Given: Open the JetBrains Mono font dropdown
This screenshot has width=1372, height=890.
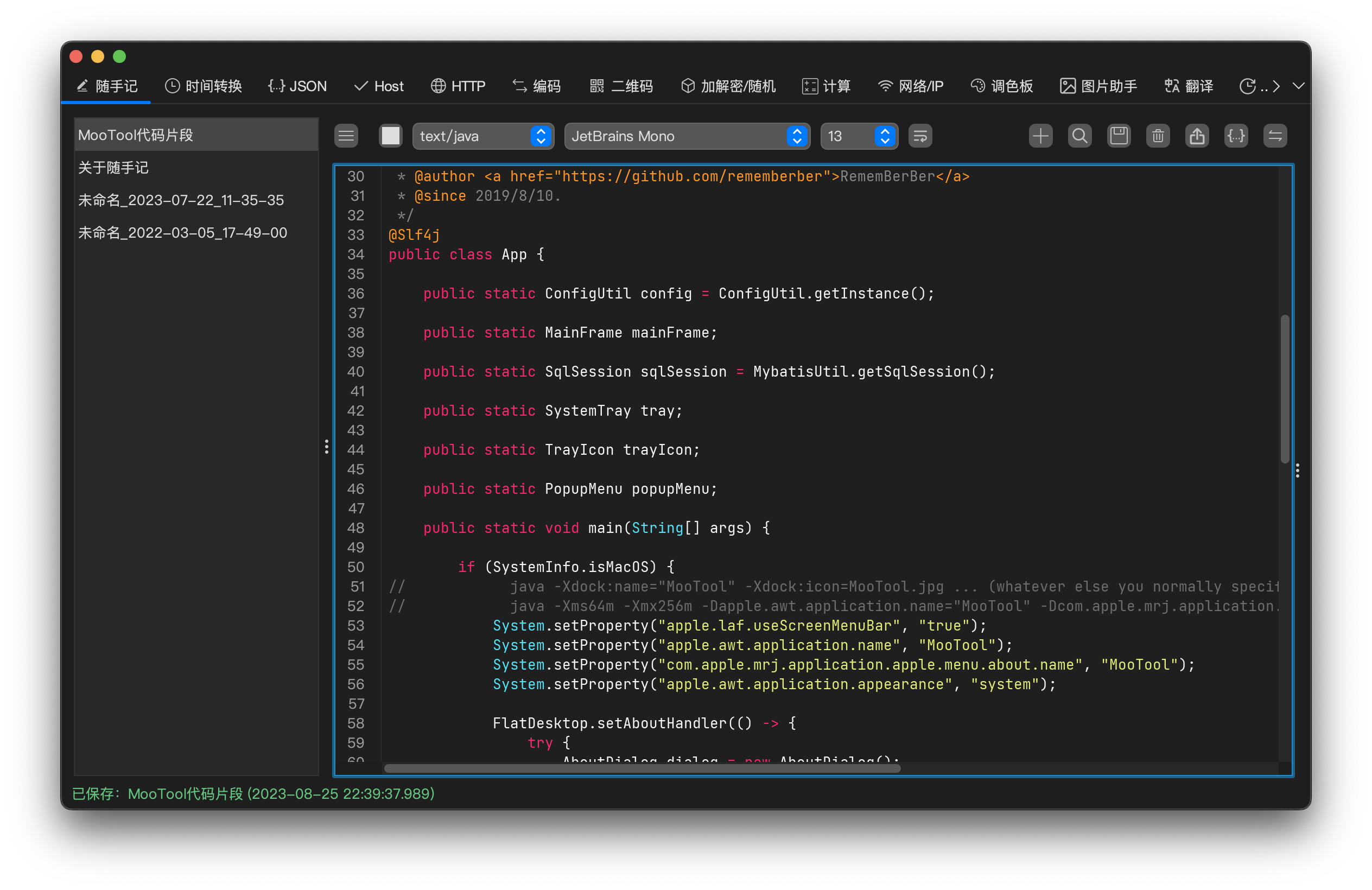Looking at the screenshot, I should click(x=686, y=136).
